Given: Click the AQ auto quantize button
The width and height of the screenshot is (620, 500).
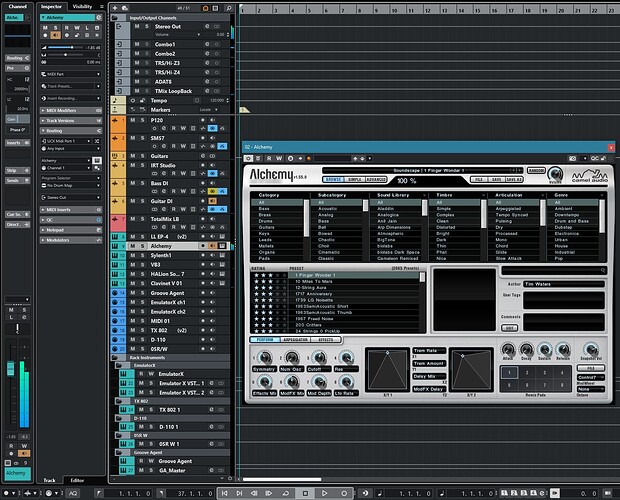Looking at the screenshot, I should pos(73,493).
